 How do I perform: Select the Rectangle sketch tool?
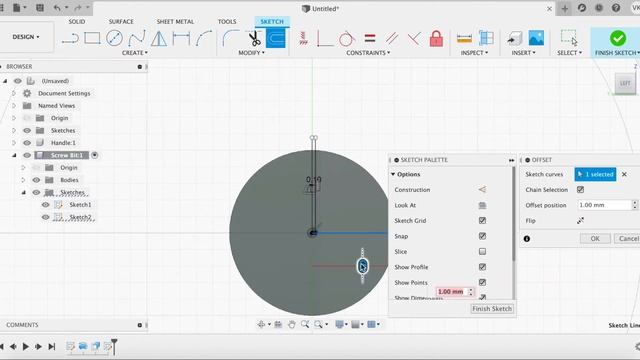[92, 38]
